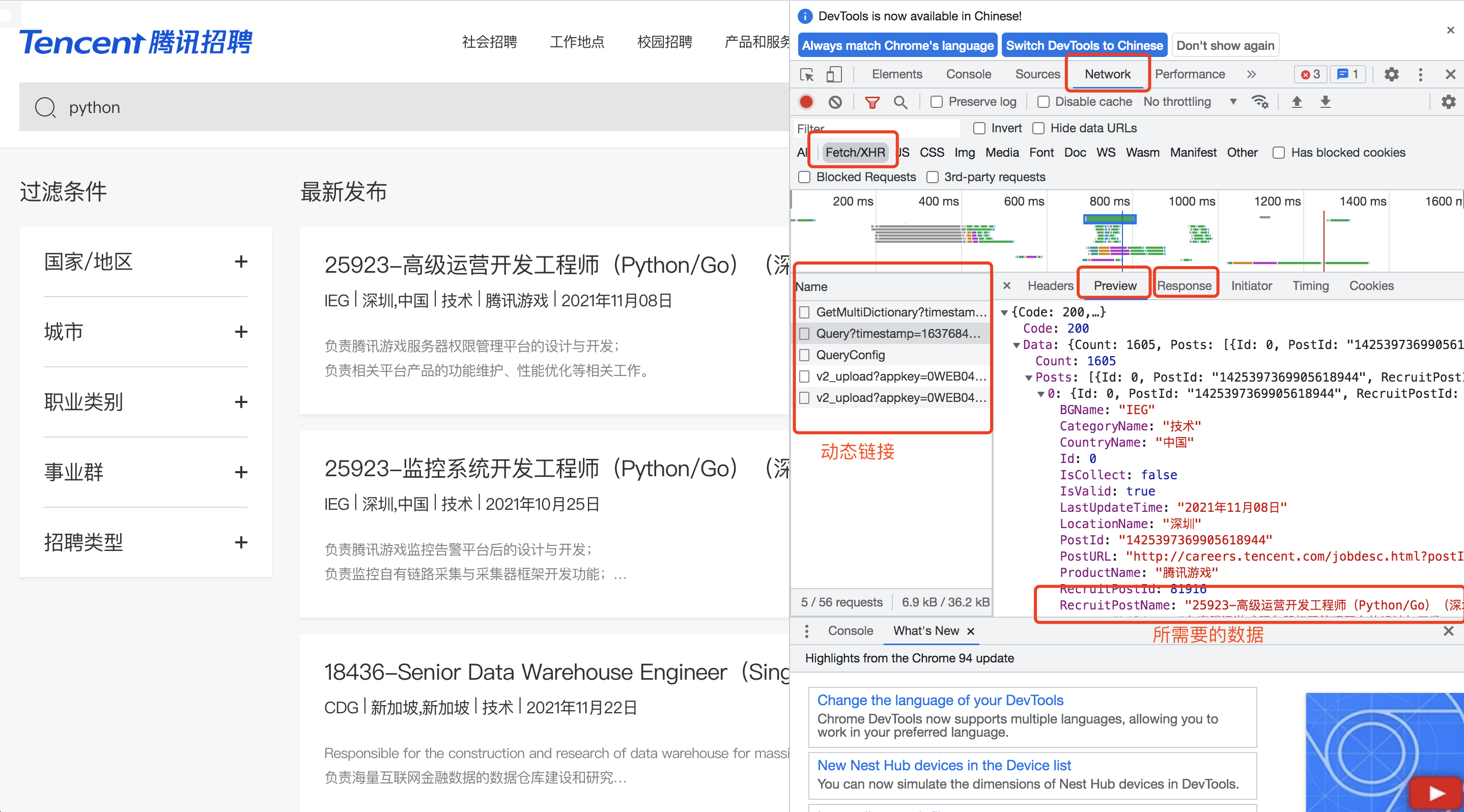Collapse the root {Code: 200,…} JSON node

pos(1004,312)
